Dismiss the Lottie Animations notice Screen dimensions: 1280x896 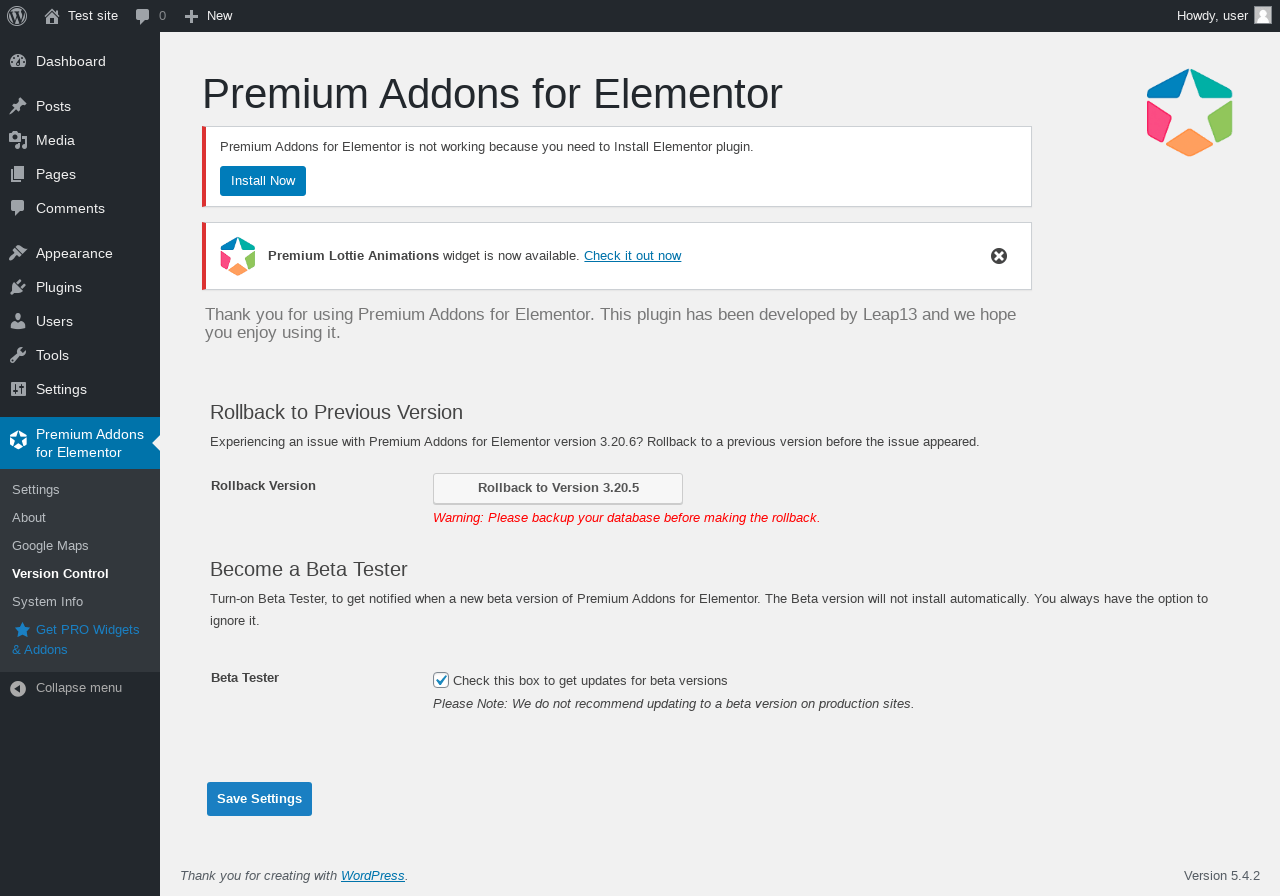999,256
